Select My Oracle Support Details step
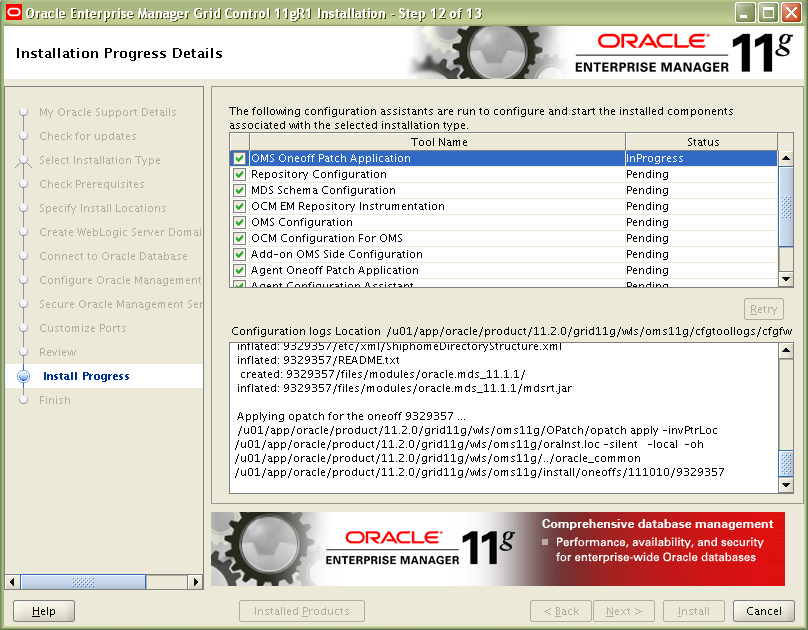The width and height of the screenshot is (808, 630). (x=108, y=112)
